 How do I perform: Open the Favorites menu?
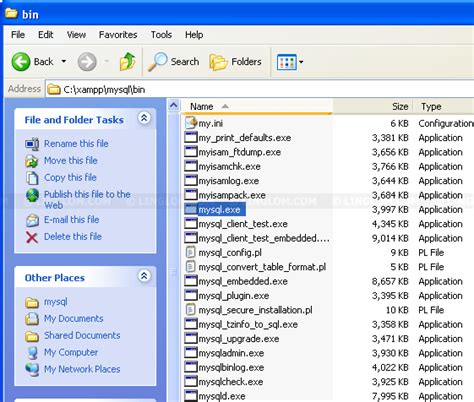pyautogui.click(x=118, y=35)
